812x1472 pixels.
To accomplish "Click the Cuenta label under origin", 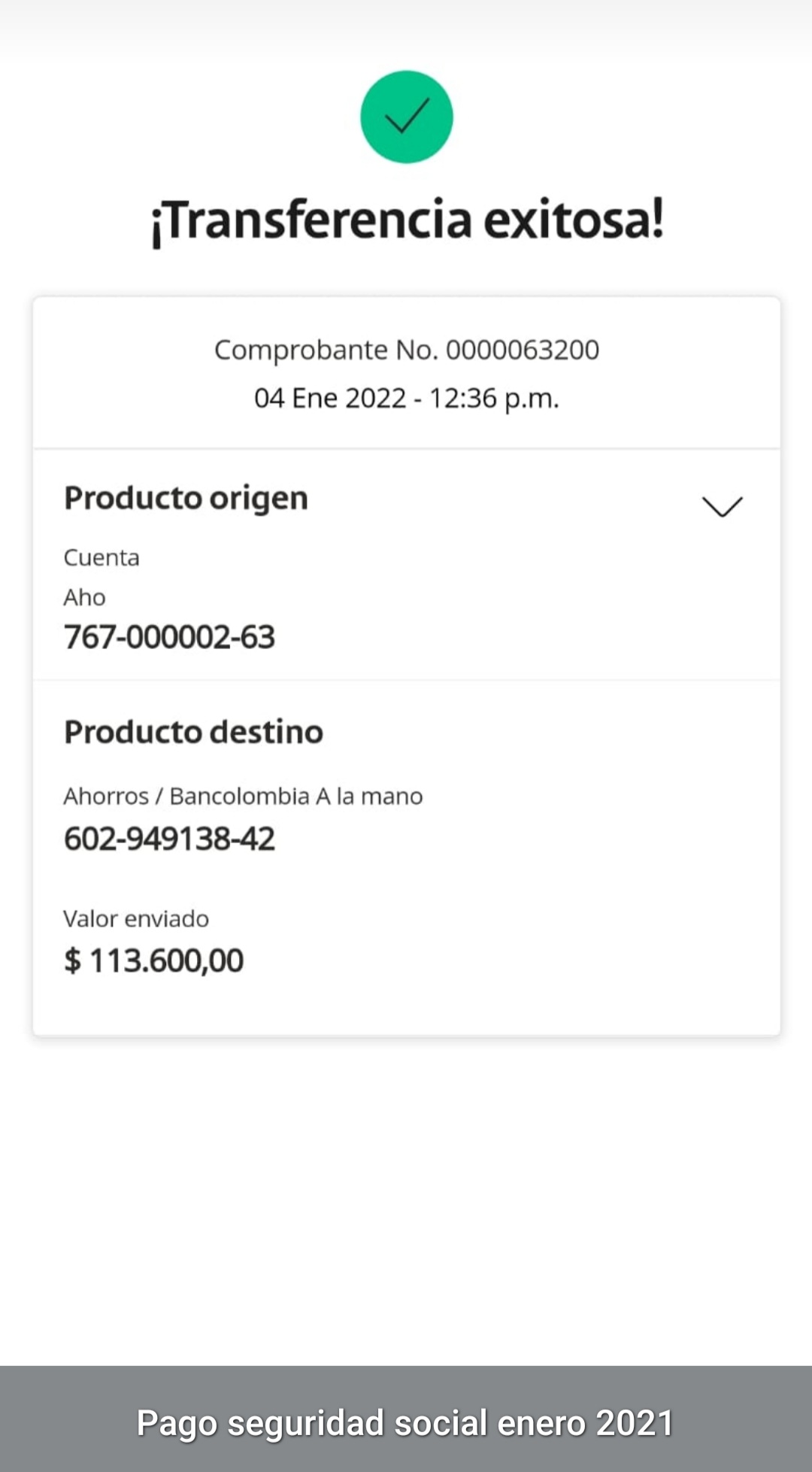I will (x=101, y=557).
